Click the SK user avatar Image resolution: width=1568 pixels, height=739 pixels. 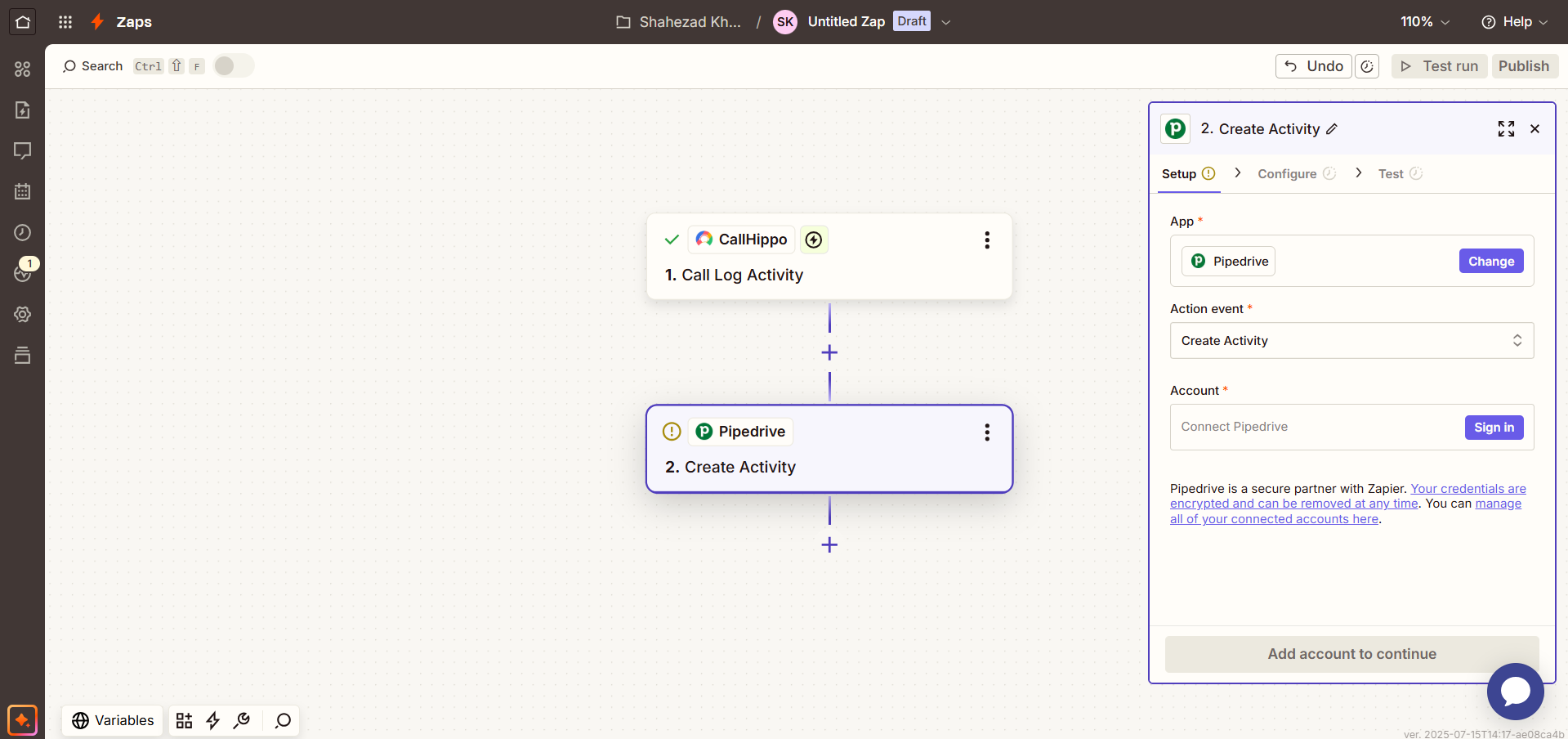(x=785, y=22)
